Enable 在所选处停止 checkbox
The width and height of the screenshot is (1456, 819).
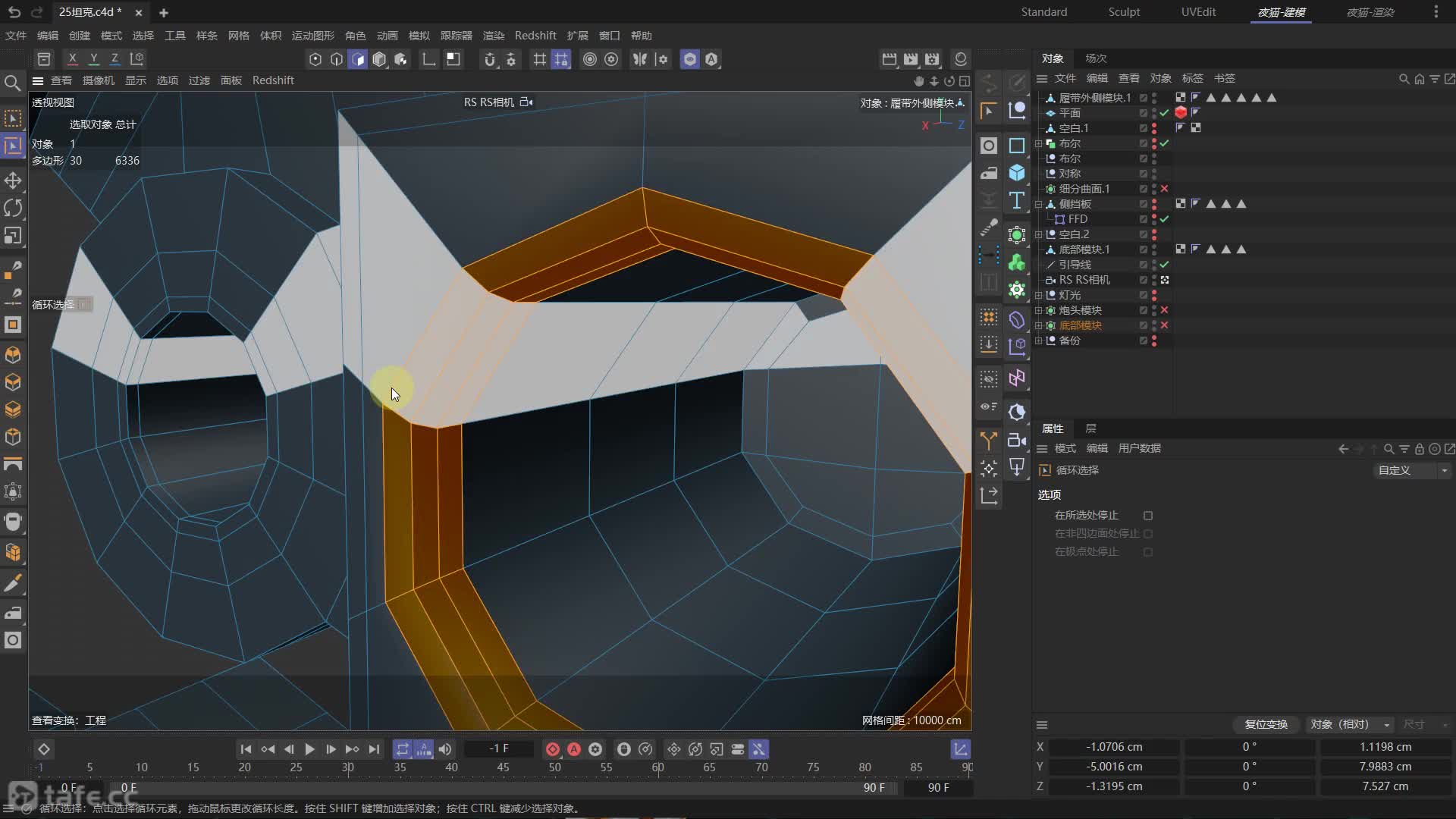coord(1148,516)
